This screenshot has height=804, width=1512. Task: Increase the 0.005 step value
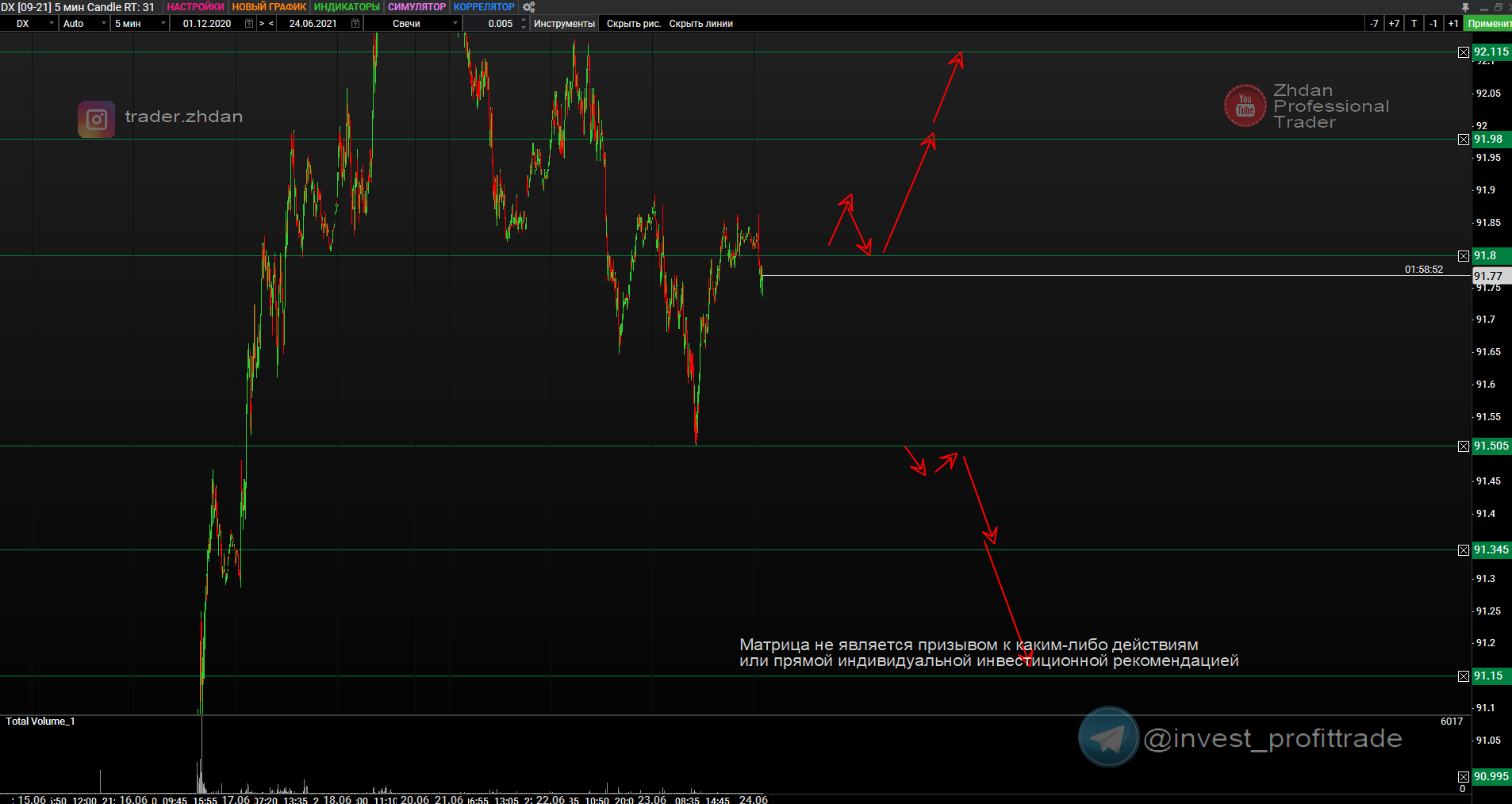[524, 20]
